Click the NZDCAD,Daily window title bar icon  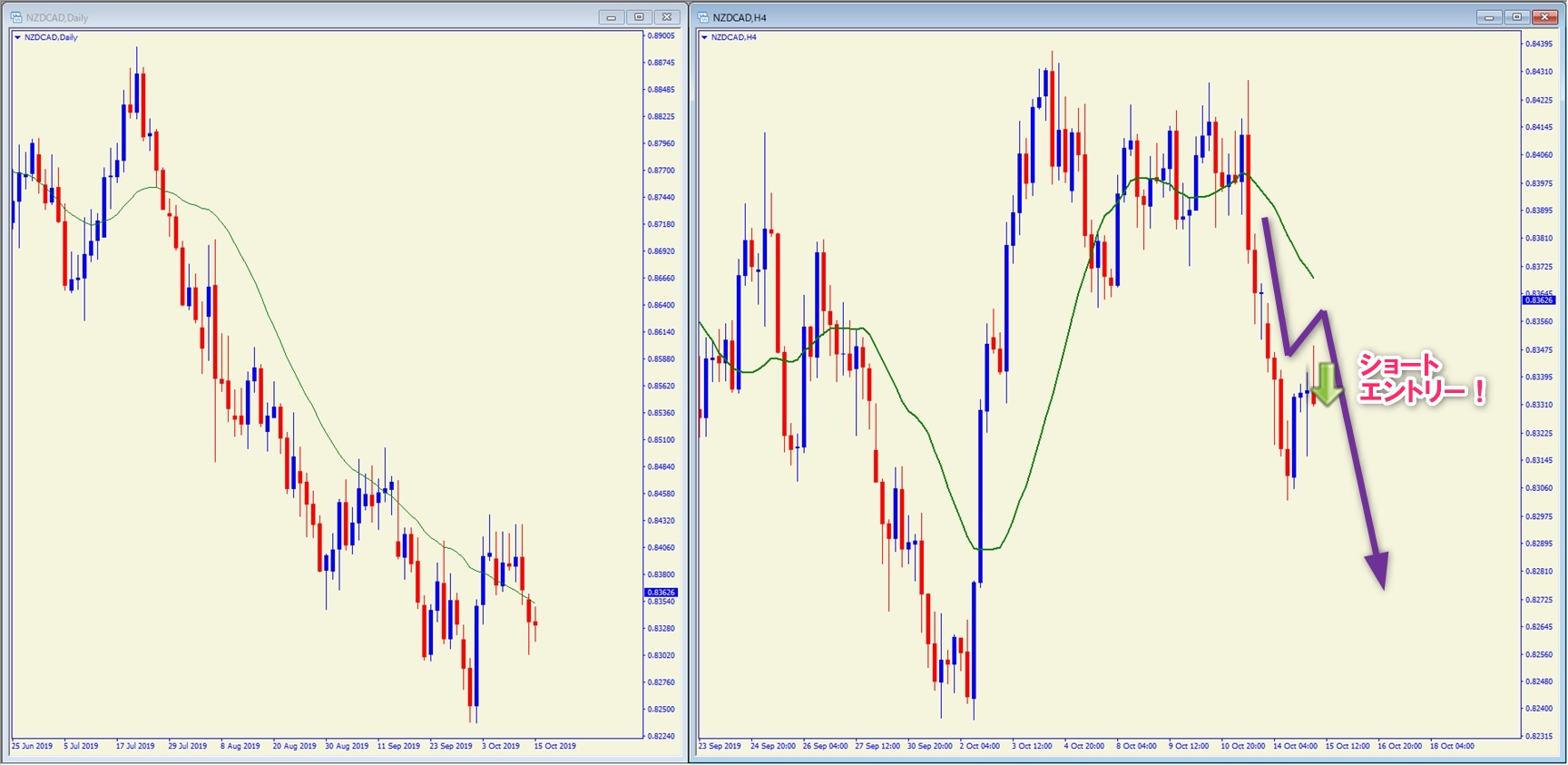click(15, 17)
